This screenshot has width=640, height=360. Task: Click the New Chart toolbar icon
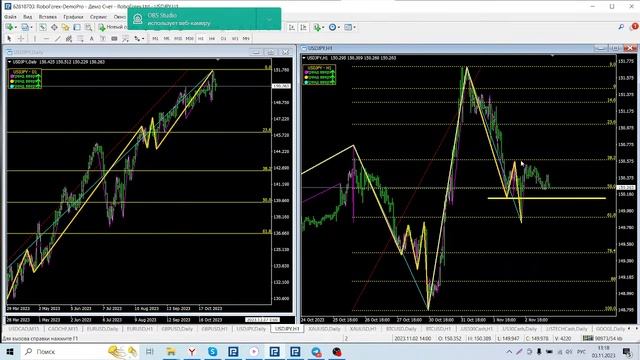click(x=9, y=27)
